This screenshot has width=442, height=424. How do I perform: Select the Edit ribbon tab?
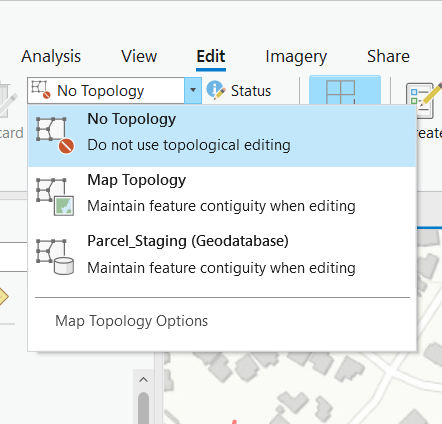pyautogui.click(x=211, y=56)
